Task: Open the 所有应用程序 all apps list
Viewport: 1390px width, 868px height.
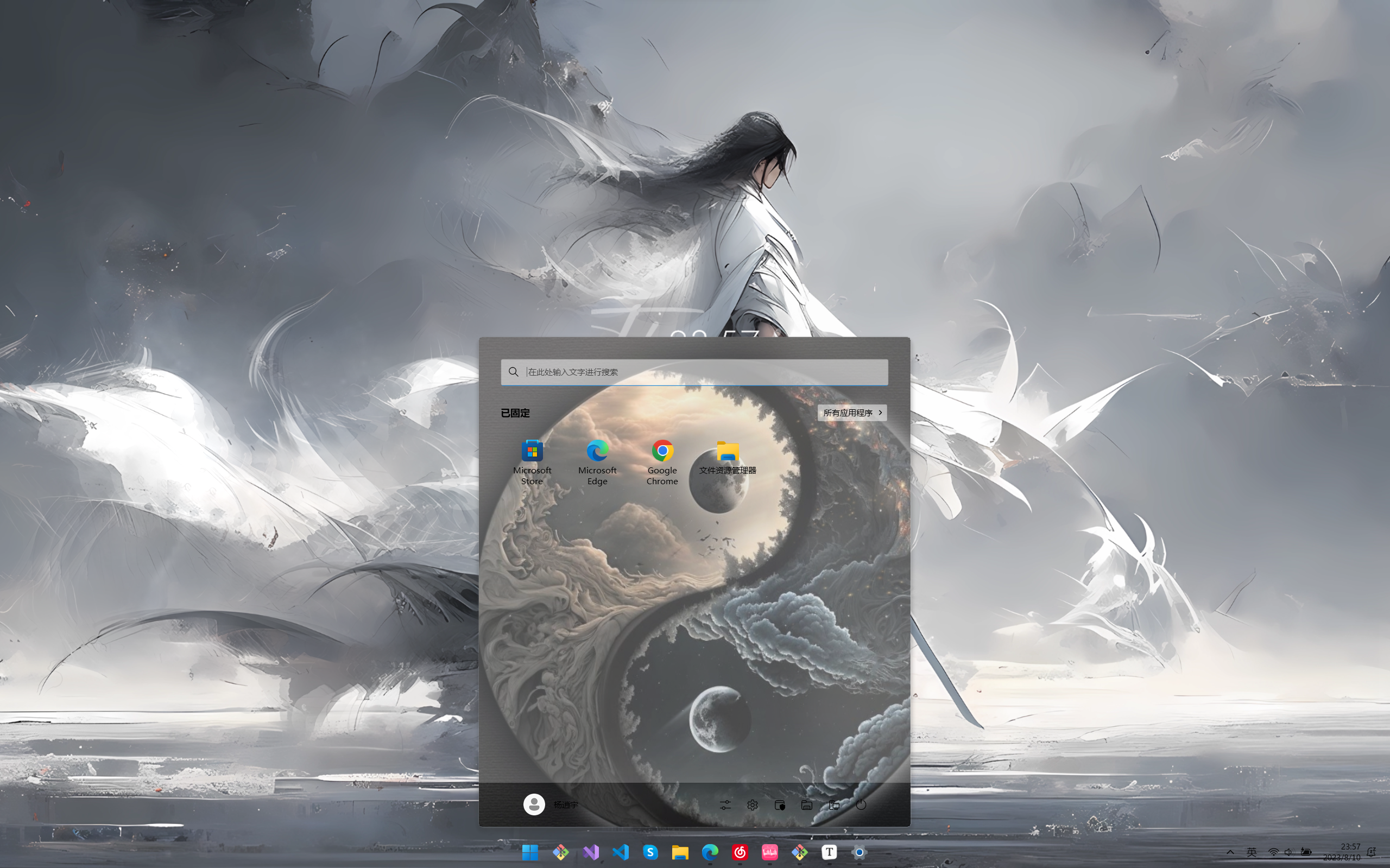Action: coord(852,413)
